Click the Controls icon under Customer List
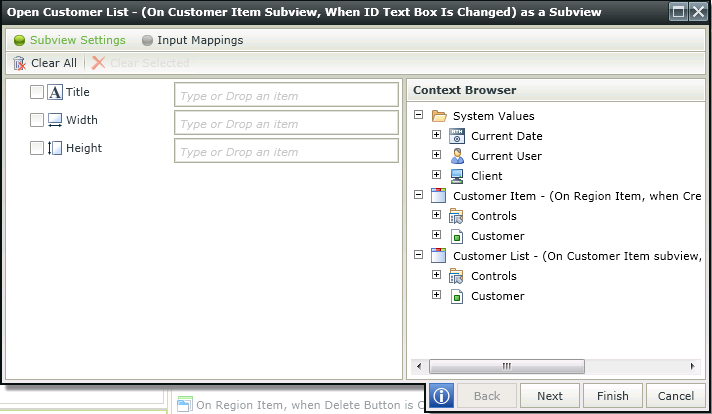The width and height of the screenshot is (712, 414). [456, 276]
